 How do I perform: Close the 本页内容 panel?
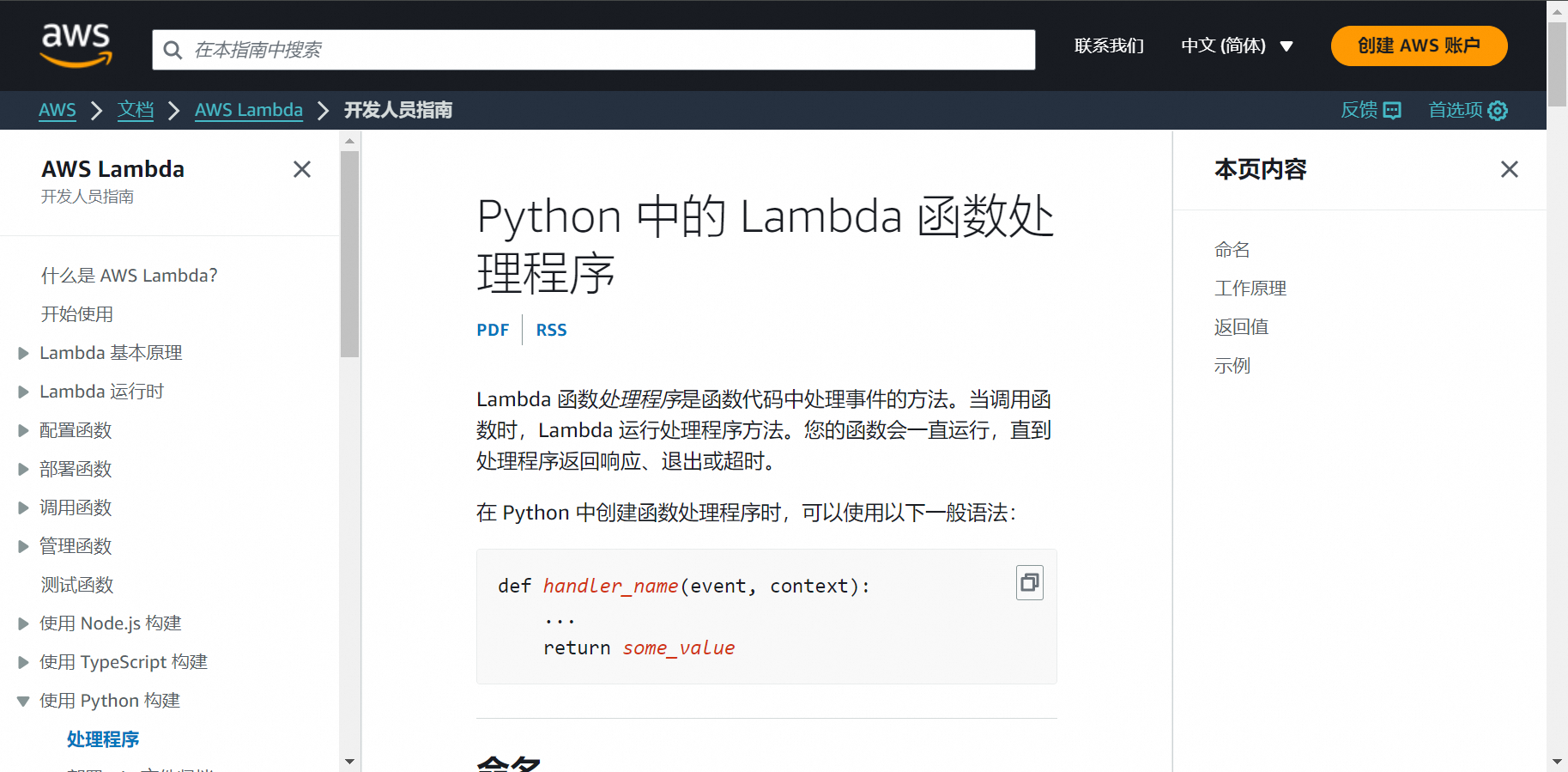click(1510, 169)
